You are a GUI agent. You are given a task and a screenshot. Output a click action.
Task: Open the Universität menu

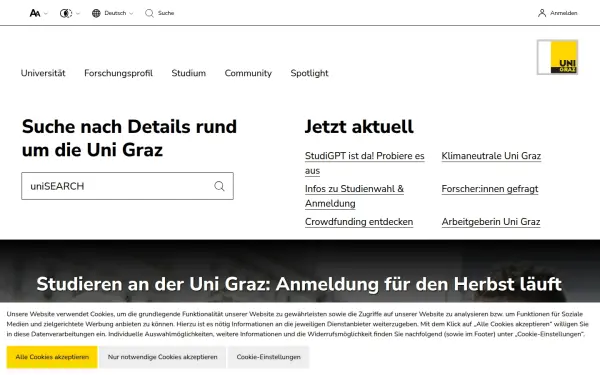[43, 73]
